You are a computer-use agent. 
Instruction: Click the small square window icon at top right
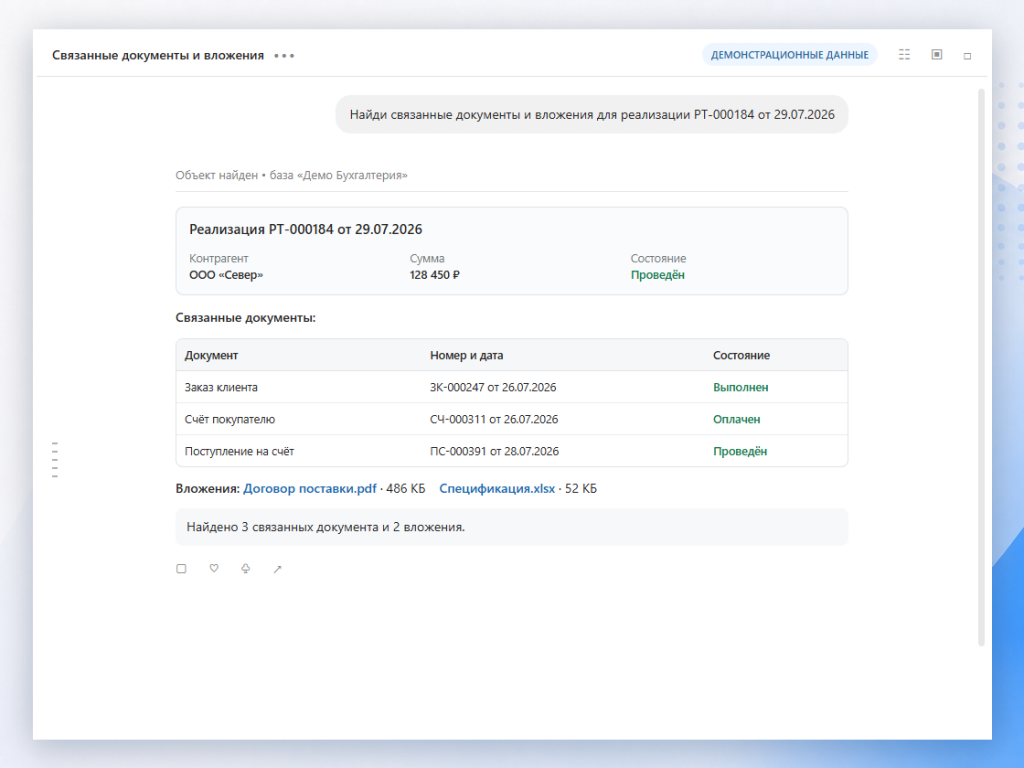click(x=967, y=56)
